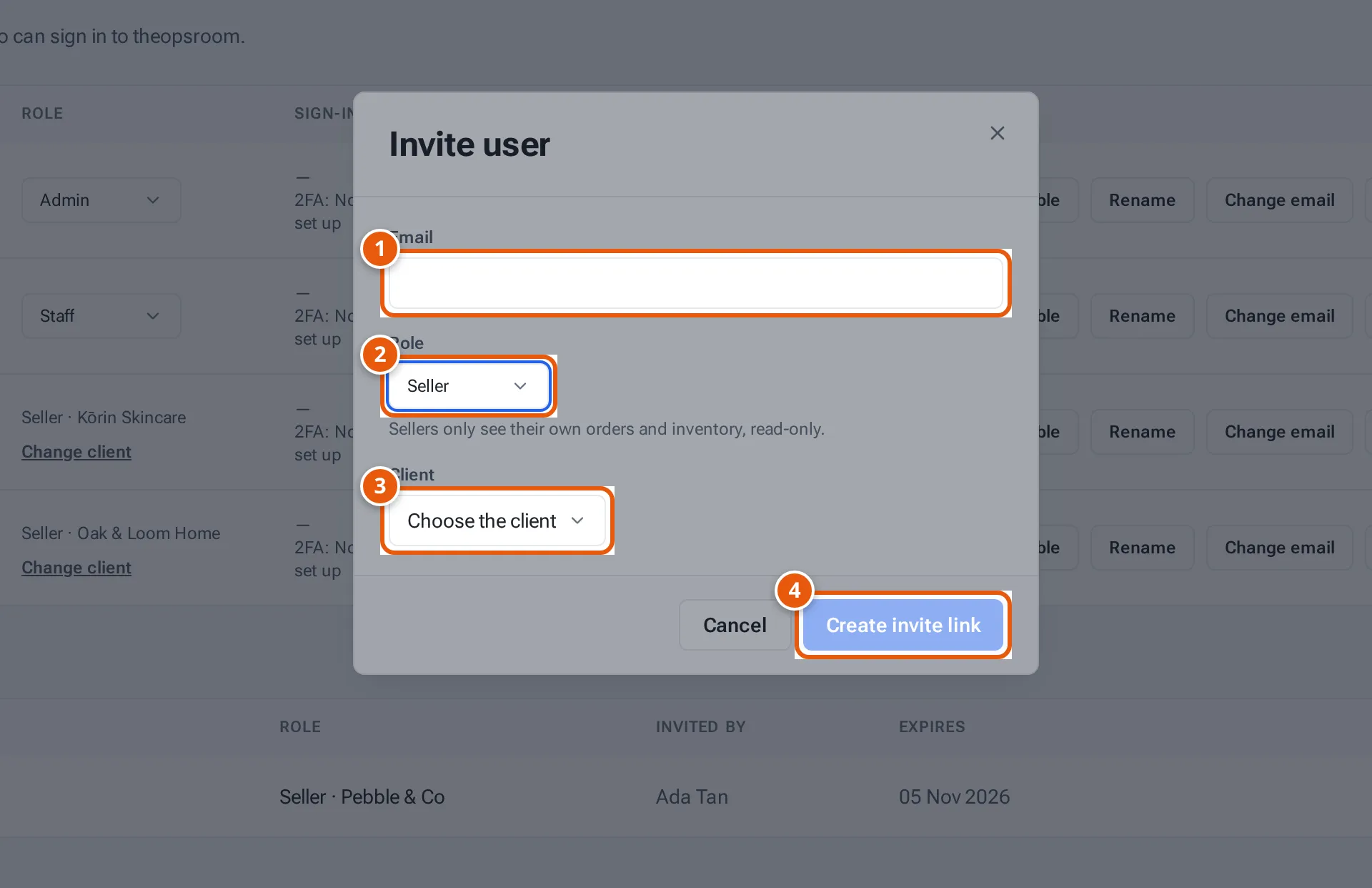Click the Email input field
Image resolution: width=1372 pixels, height=888 pixels.
coord(696,283)
